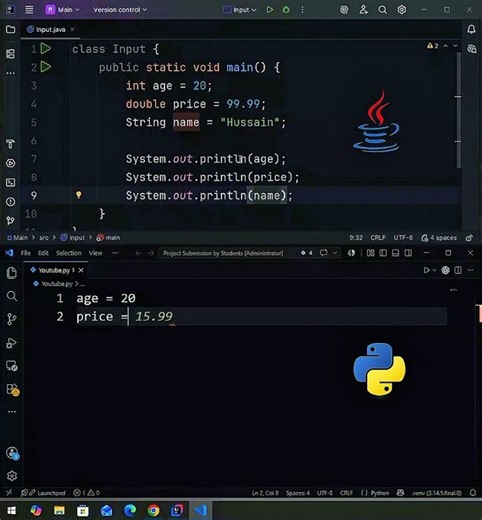
Task: Click the yellow lightbulb quick-fix on line 9
Action: pos(79,195)
